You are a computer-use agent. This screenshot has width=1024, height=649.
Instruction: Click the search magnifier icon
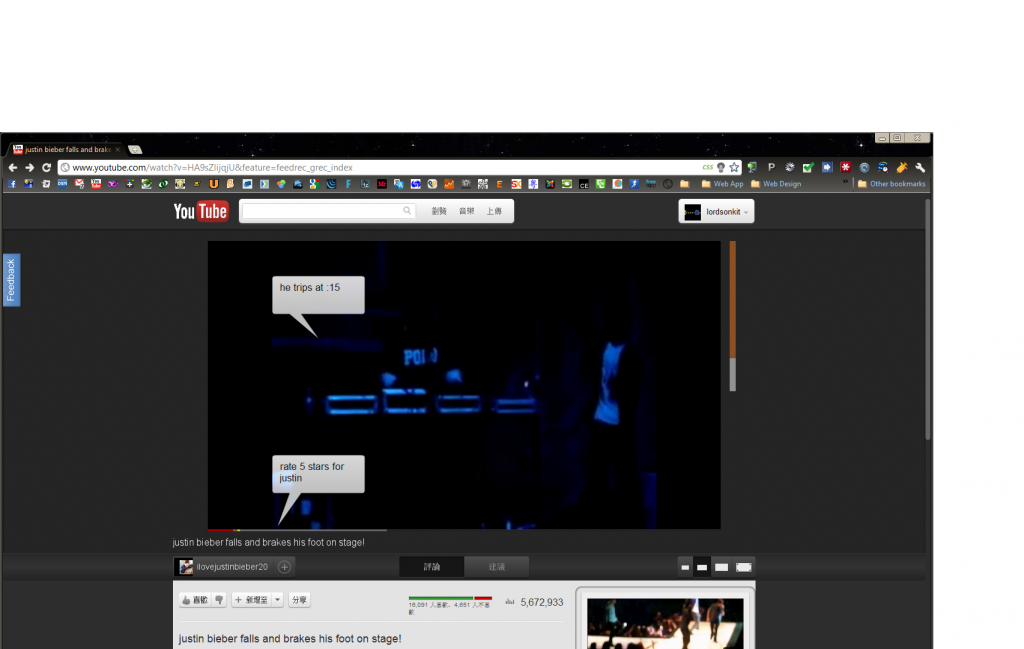(407, 210)
